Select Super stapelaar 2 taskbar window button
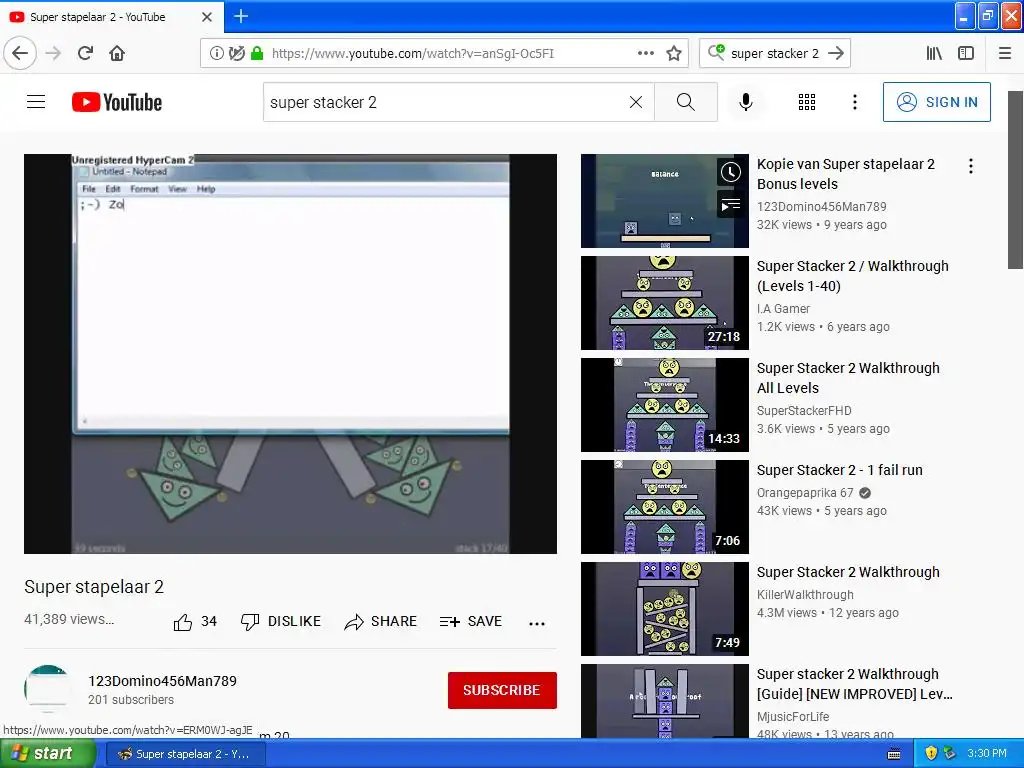This screenshot has width=1024, height=768. click(185, 754)
